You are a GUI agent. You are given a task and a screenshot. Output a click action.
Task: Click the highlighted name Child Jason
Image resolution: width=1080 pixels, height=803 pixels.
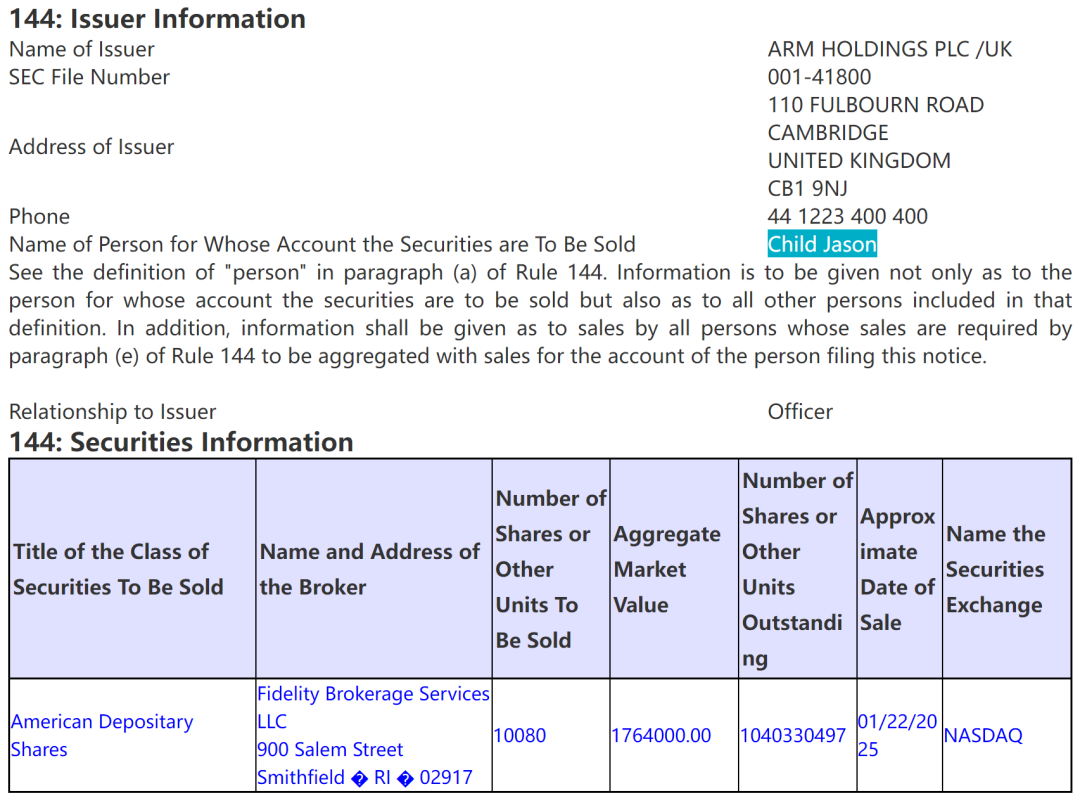[x=822, y=244]
